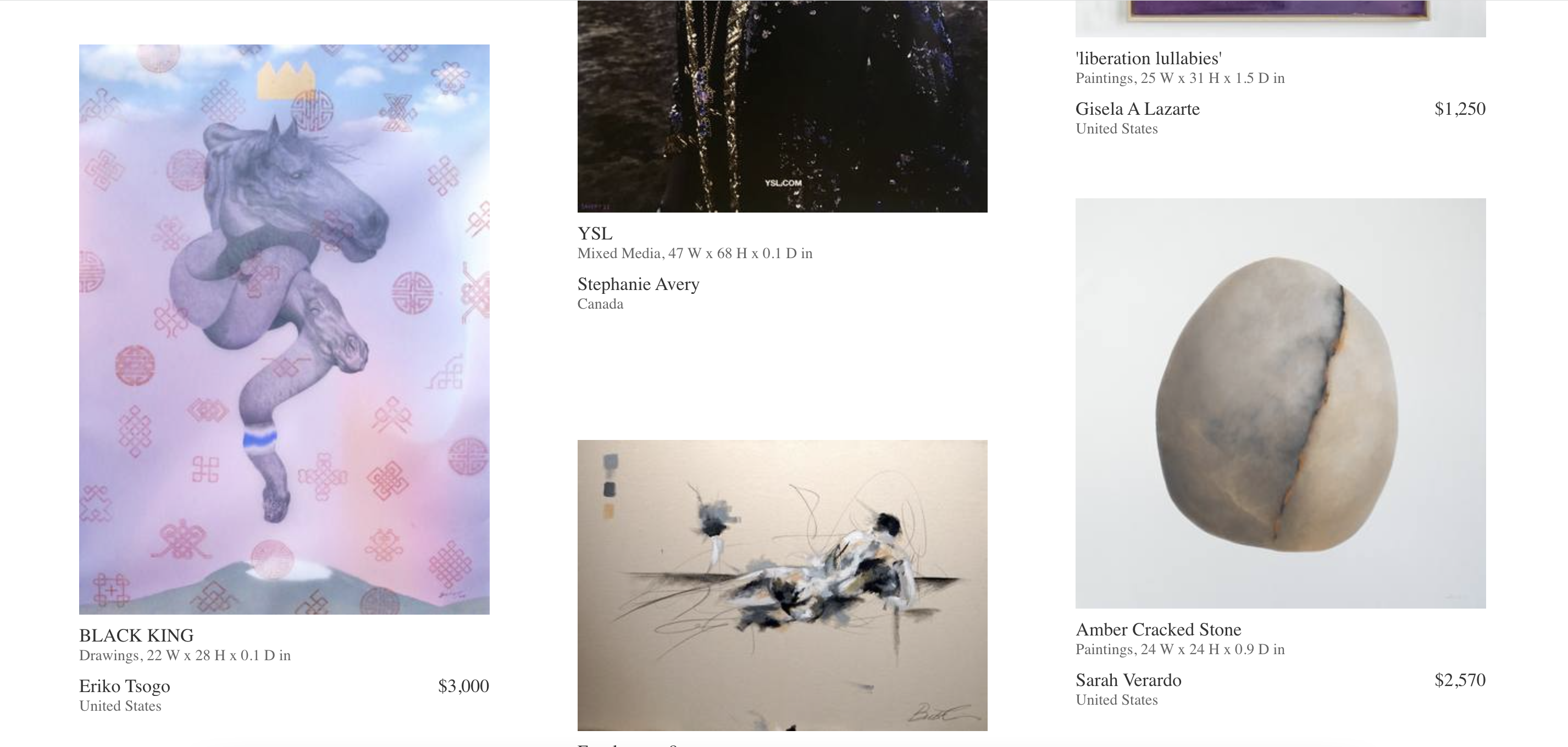This screenshot has height=747, width=1568.
Task: Open Sarah Verardo's artist profile
Action: click(x=1128, y=680)
